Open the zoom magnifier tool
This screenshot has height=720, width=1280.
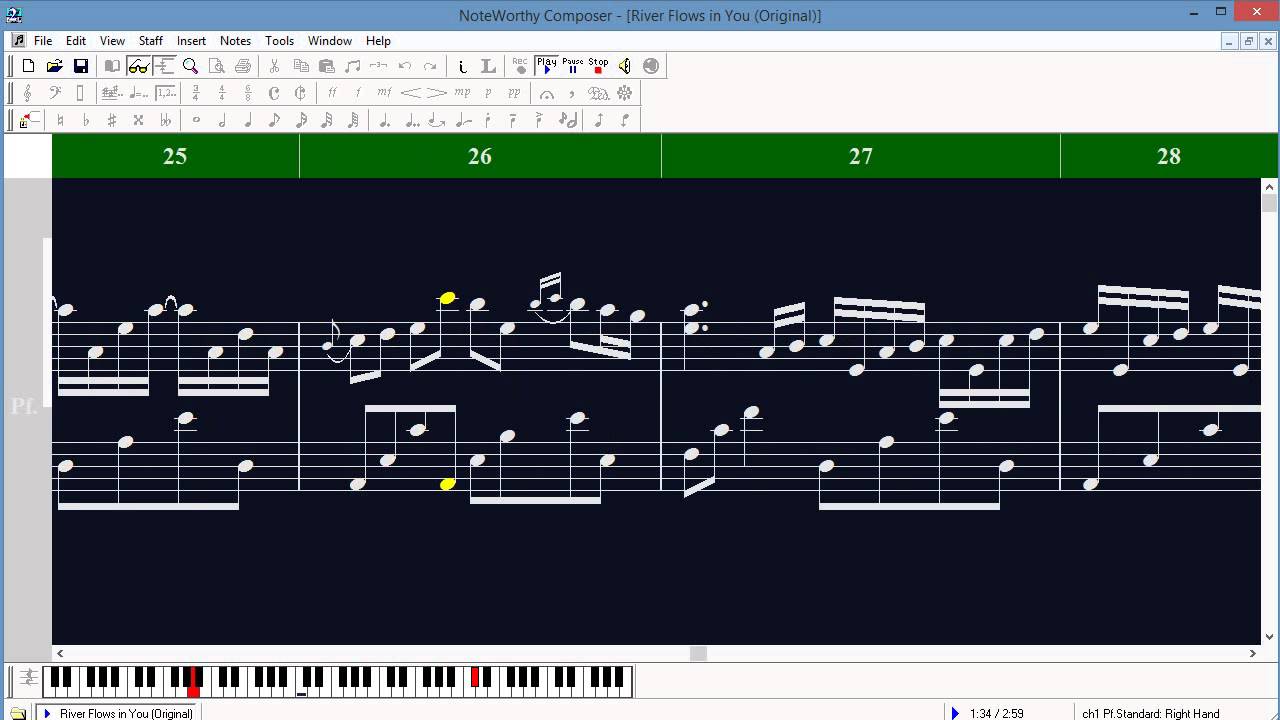pyautogui.click(x=190, y=66)
